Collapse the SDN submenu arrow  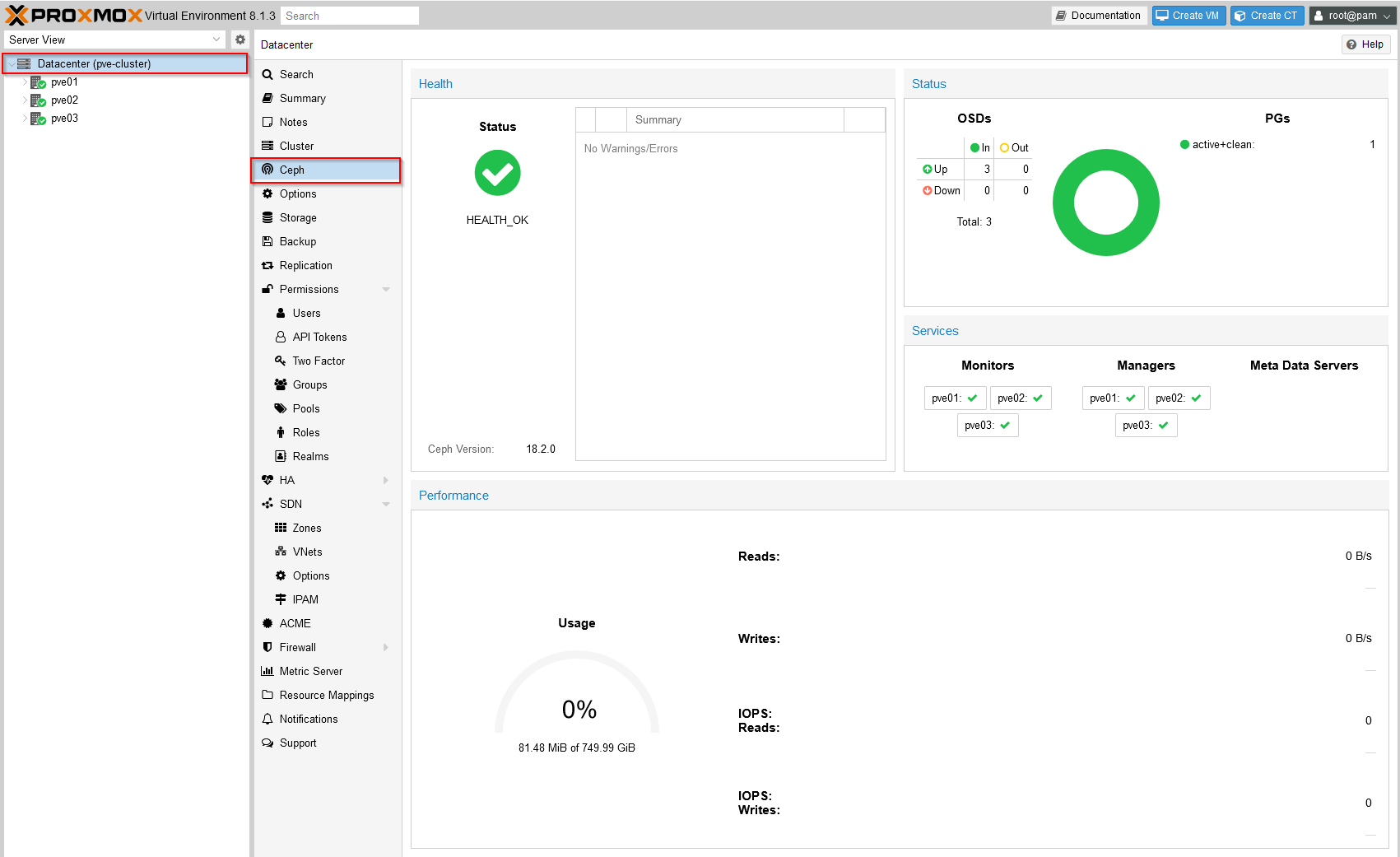(x=386, y=505)
